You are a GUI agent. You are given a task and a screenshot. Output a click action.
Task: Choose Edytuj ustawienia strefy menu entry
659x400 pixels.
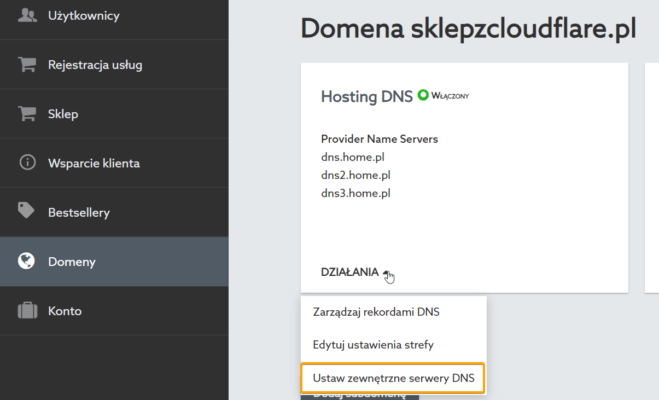pos(373,345)
